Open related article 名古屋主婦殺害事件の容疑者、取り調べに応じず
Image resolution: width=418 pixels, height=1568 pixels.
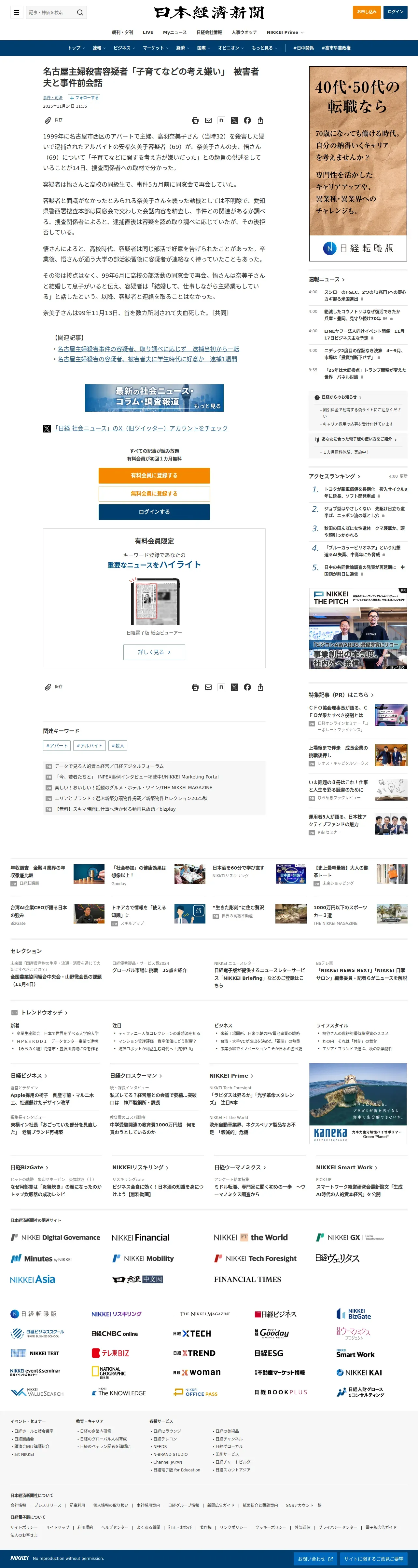[x=148, y=349]
